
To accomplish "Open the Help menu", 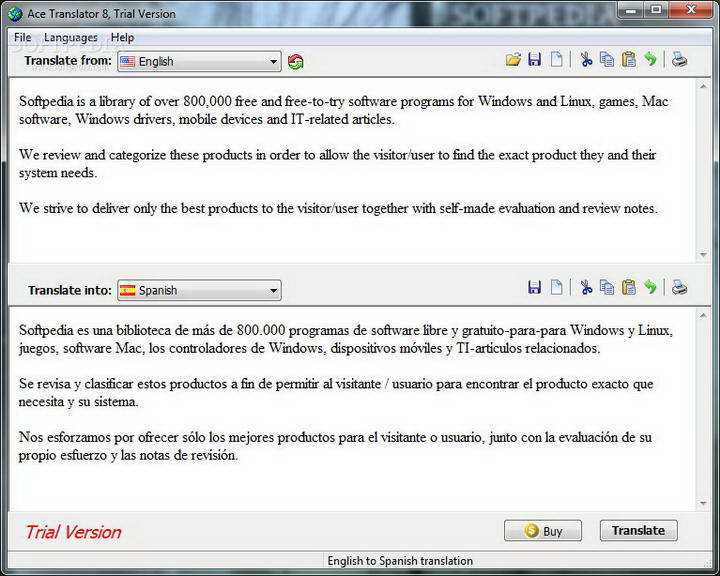I will pos(122,38).
